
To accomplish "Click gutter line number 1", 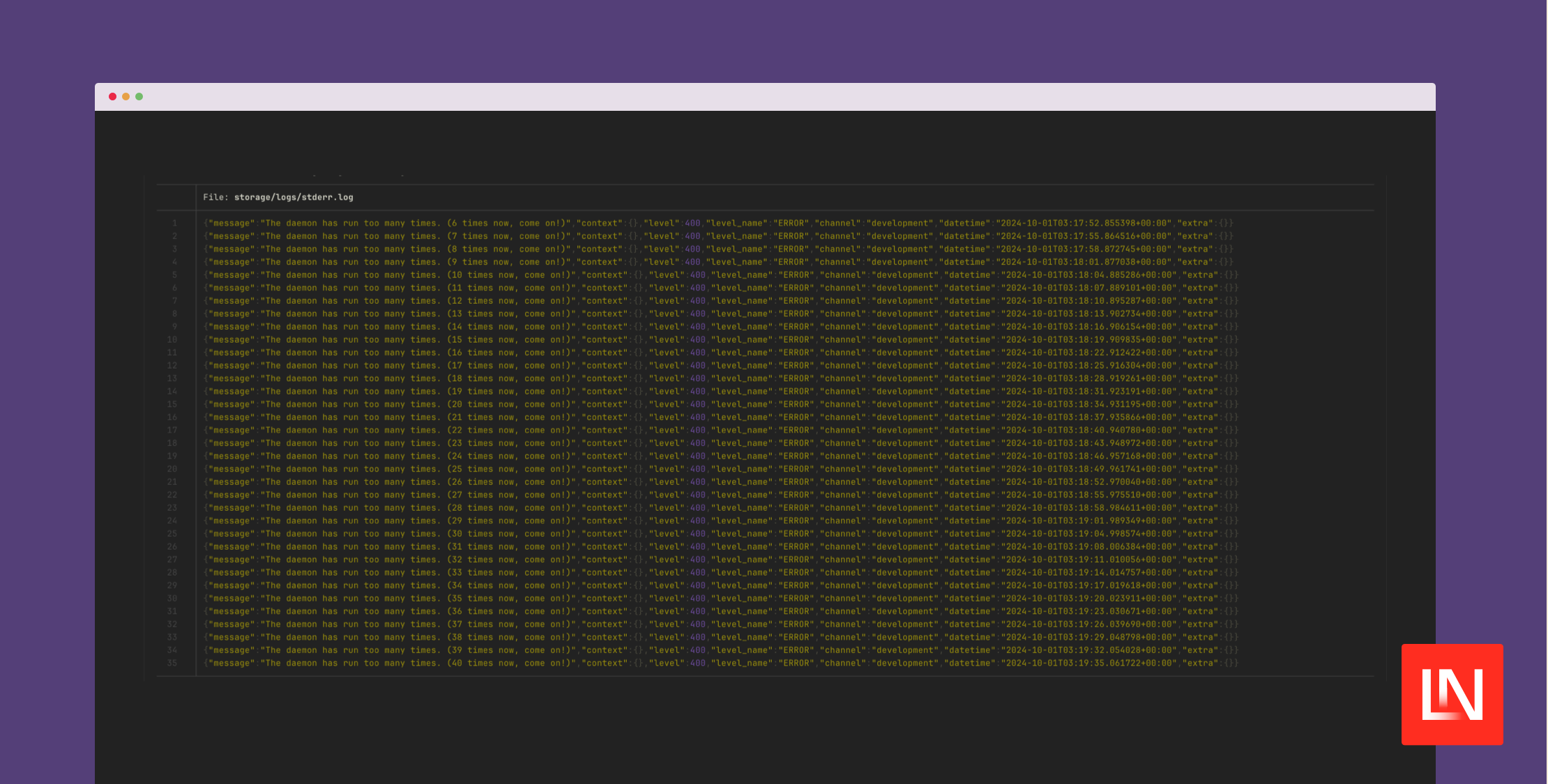I will [174, 223].
